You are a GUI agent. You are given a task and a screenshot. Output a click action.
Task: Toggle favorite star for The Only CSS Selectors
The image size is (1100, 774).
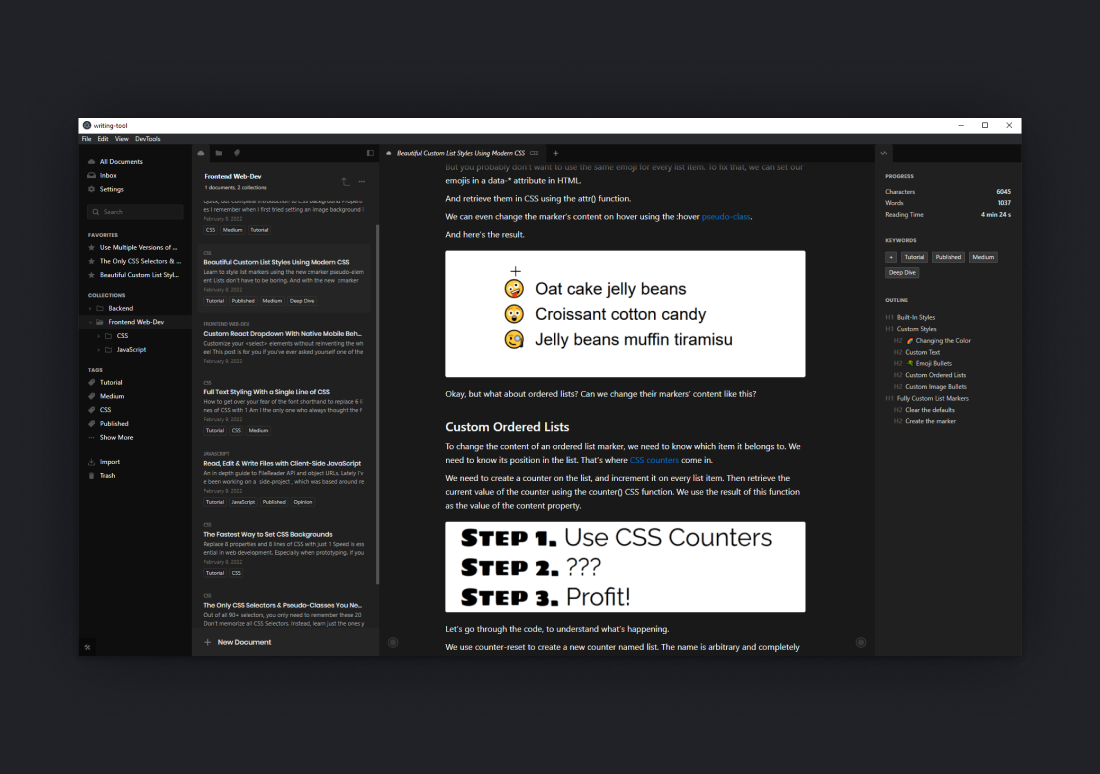[92, 261]
